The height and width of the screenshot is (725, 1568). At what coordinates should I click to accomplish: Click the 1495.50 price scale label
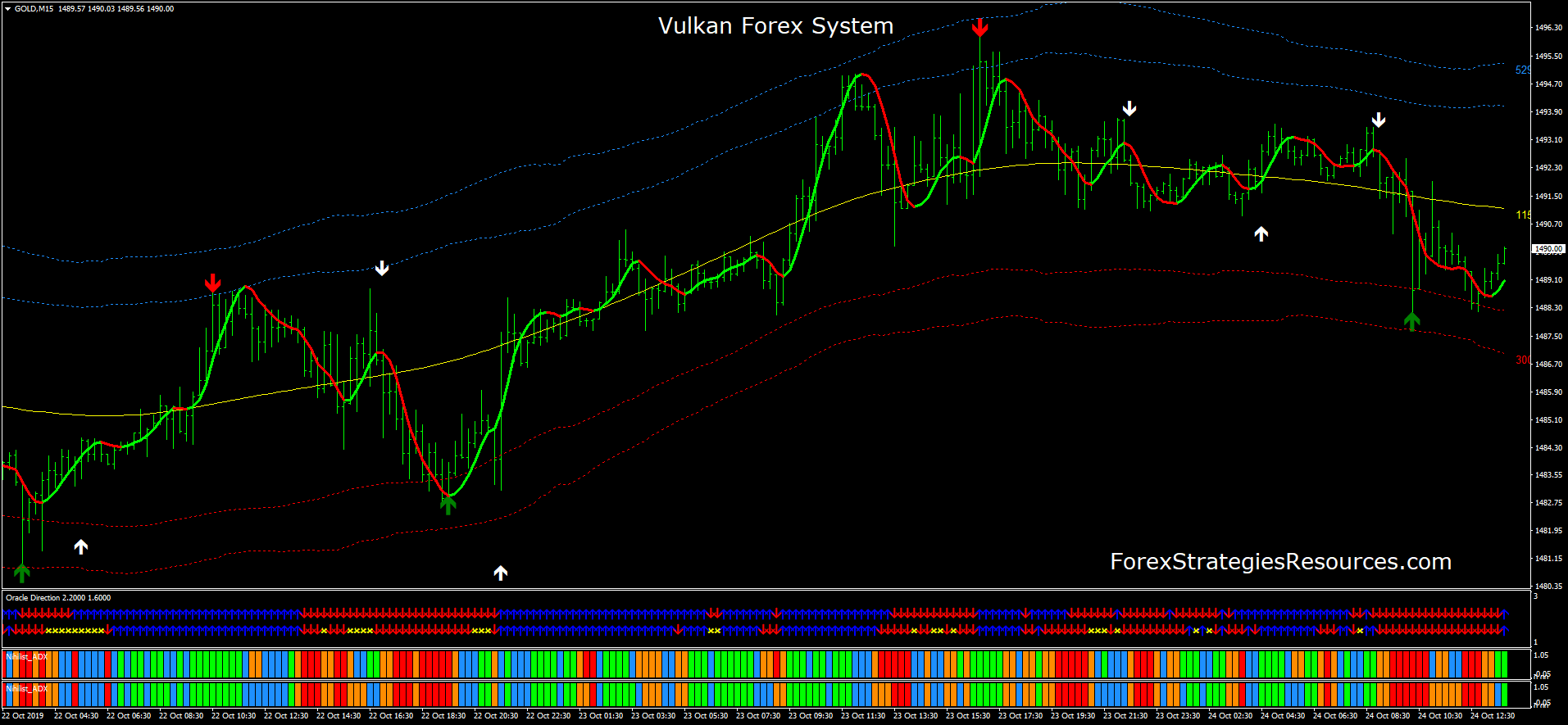pos(1548,57)
